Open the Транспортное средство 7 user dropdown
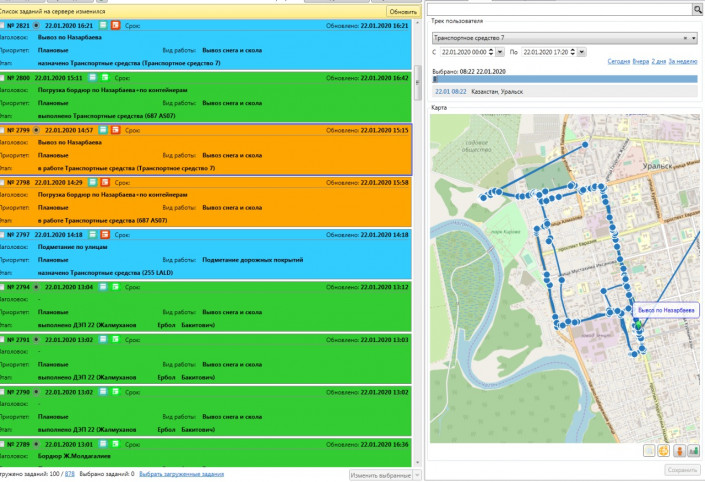Image resolution: width=705 pixels, height=482 pixels. point(694,37)
